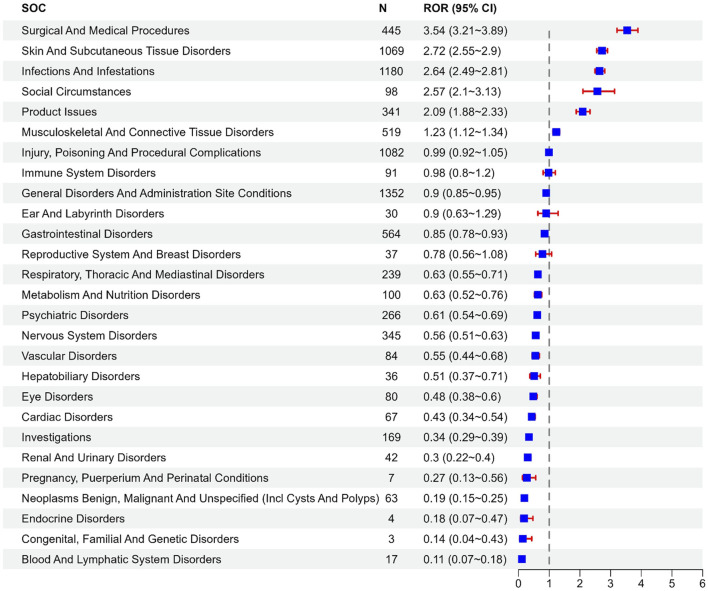Select 'Infections And Infestations' text

[x=88, y=71]
